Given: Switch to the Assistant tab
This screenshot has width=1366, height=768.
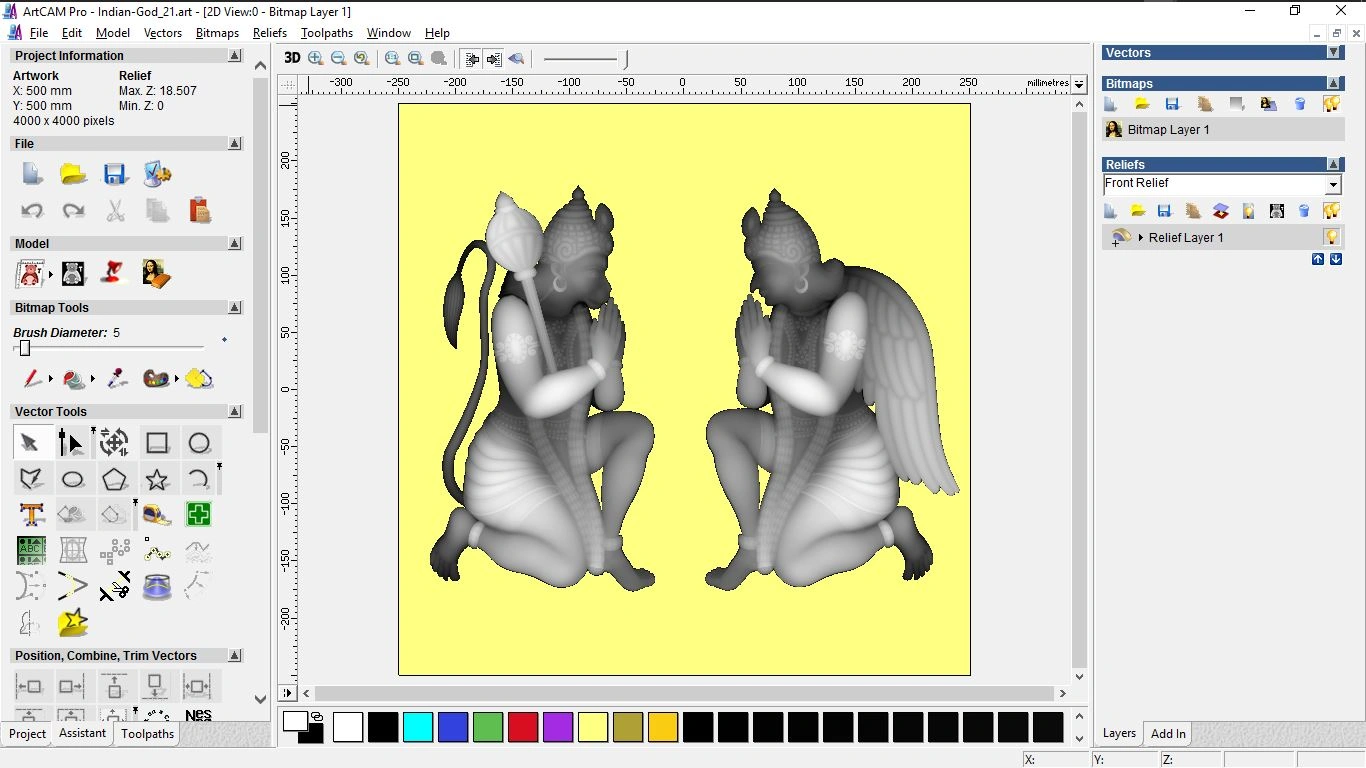Looking at the screenshot, I should 82,733.
